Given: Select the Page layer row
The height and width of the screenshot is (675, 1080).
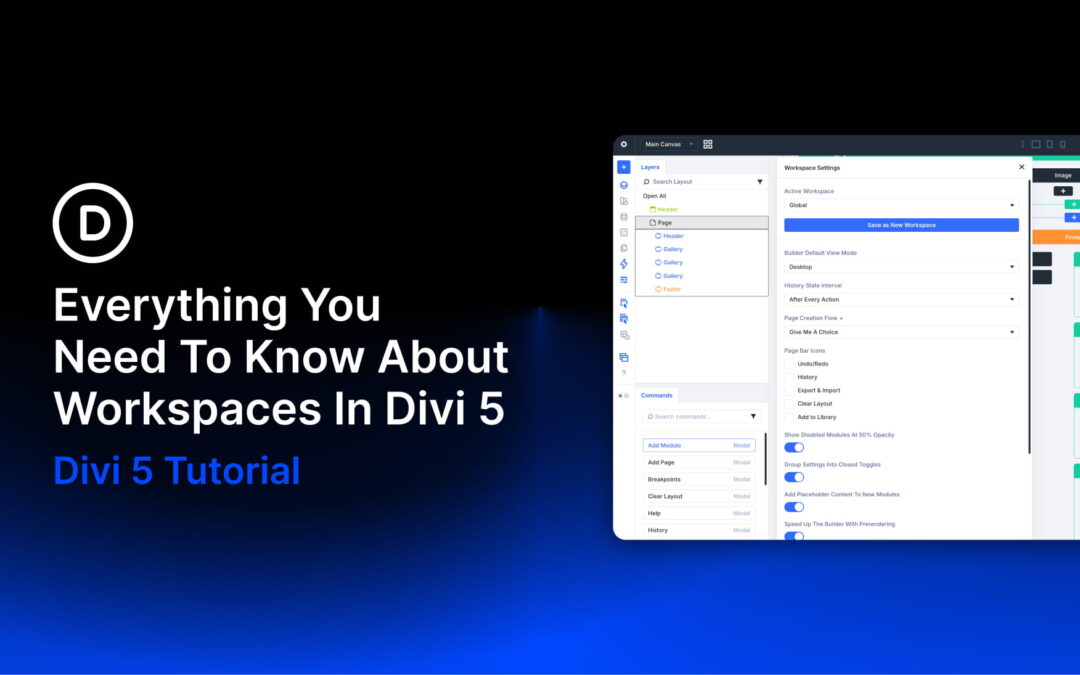Looking at the screenshot, I should coord(701,222).
